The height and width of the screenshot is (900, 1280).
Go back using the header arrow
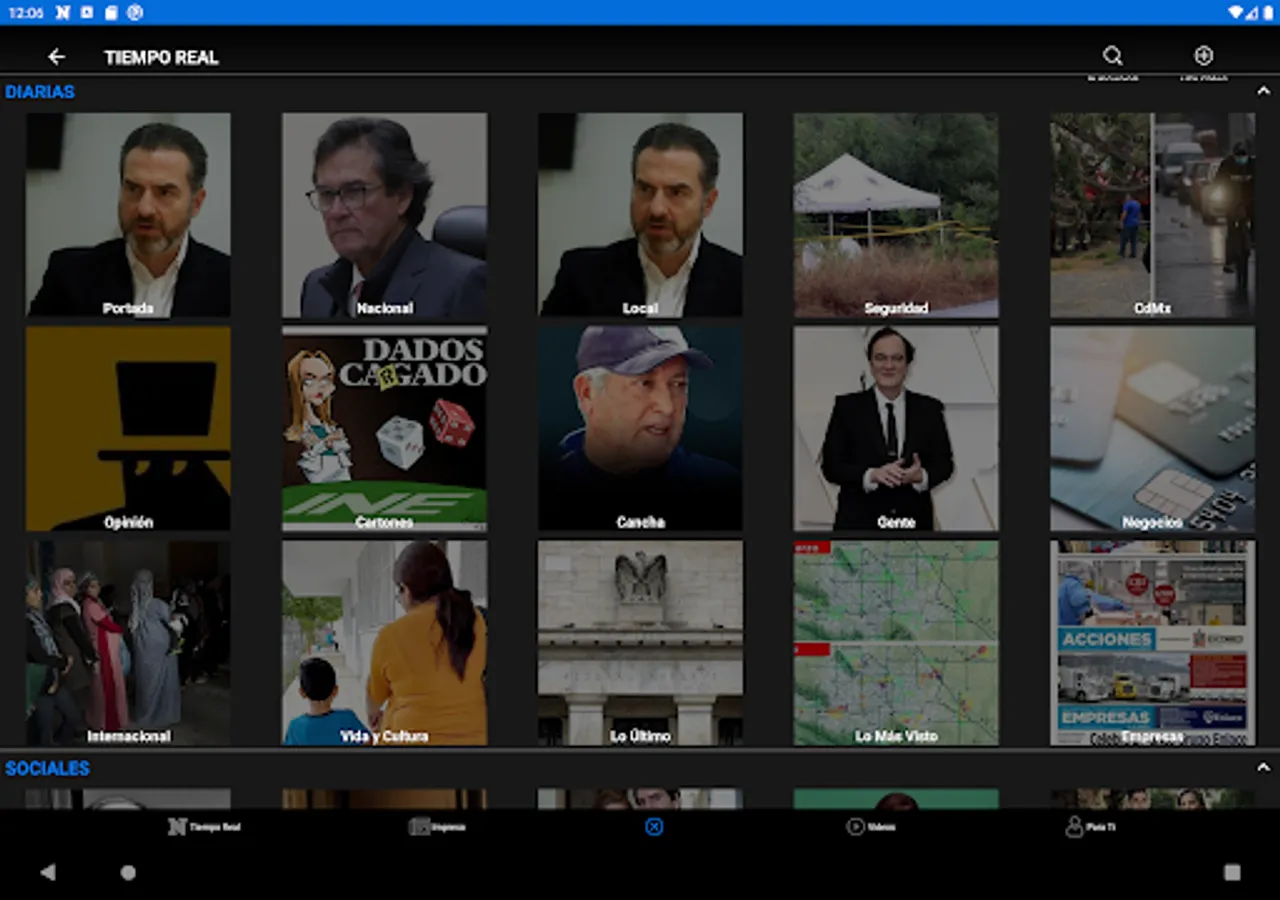[56, 57]
